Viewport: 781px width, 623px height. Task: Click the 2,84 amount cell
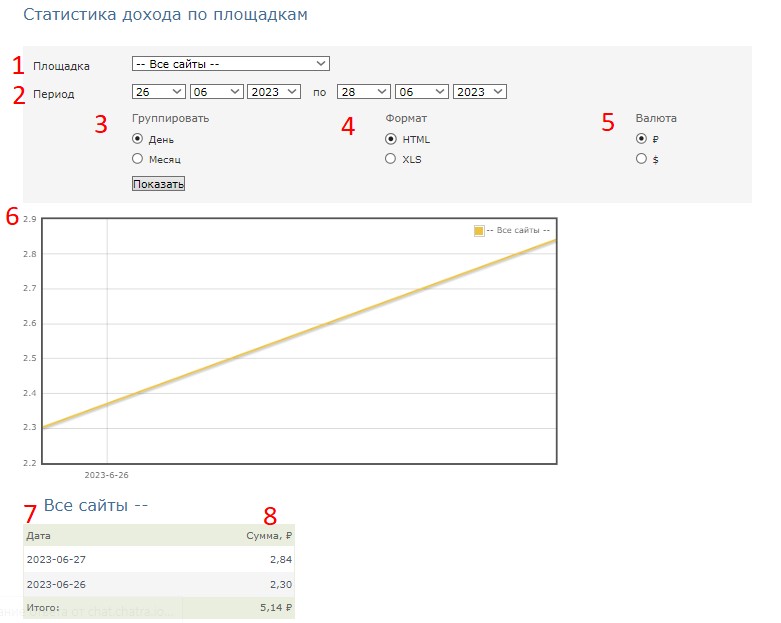tap(281, 559)
